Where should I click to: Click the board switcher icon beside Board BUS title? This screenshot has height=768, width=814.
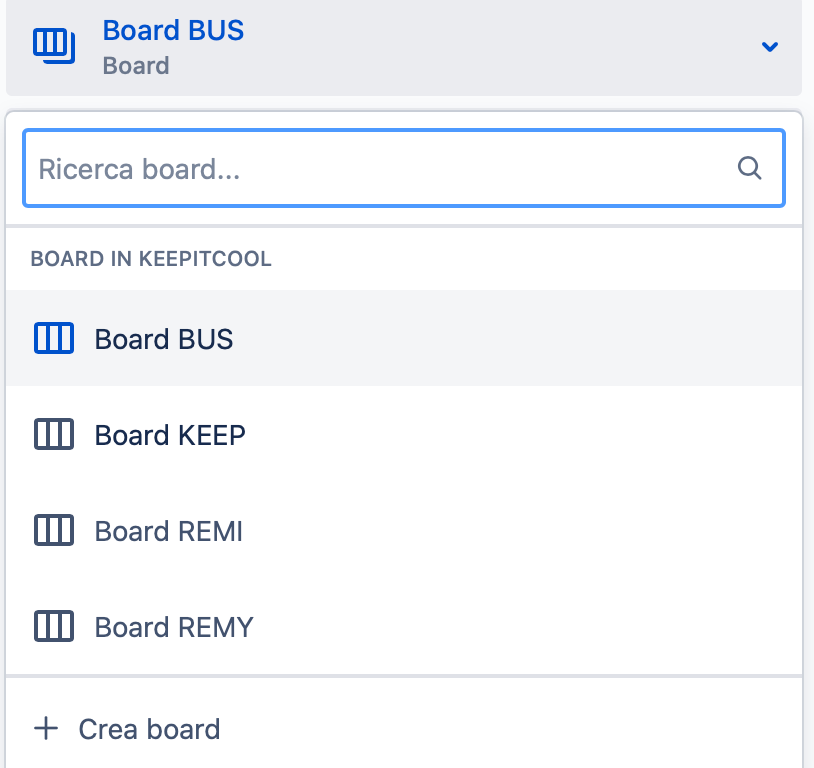54,46
